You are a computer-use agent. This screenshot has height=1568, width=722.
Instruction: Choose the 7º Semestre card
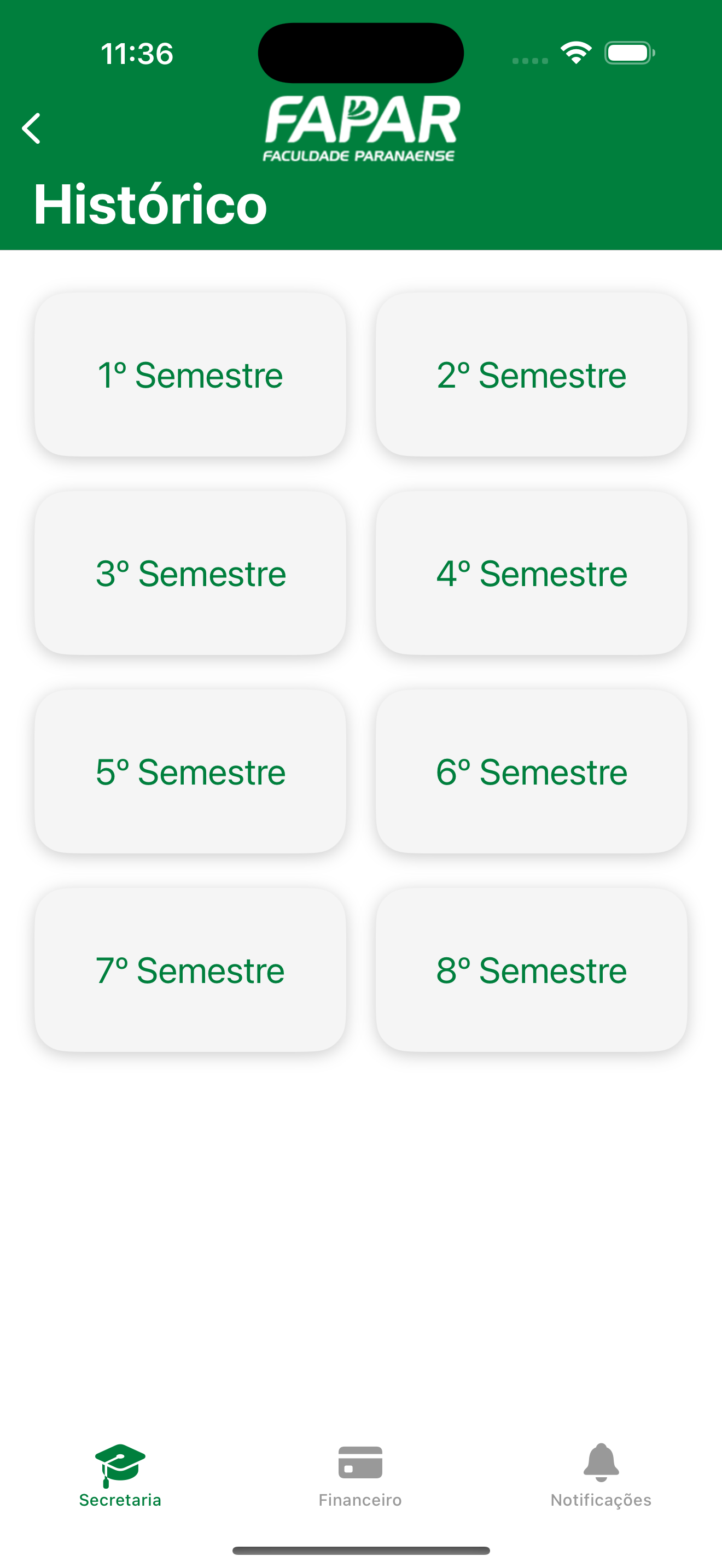pyautogui.click(x=190, y=970)
